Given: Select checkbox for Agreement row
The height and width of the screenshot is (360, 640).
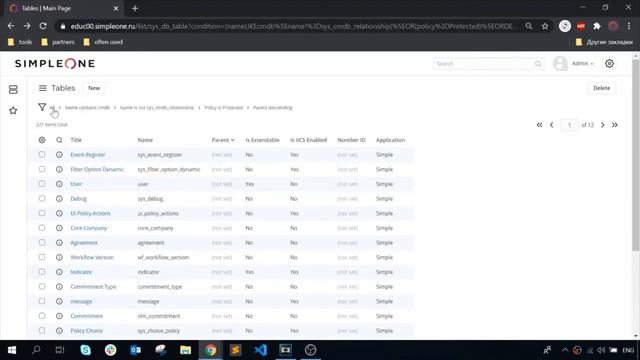Looking at the screenshot, I should [42, 243].
